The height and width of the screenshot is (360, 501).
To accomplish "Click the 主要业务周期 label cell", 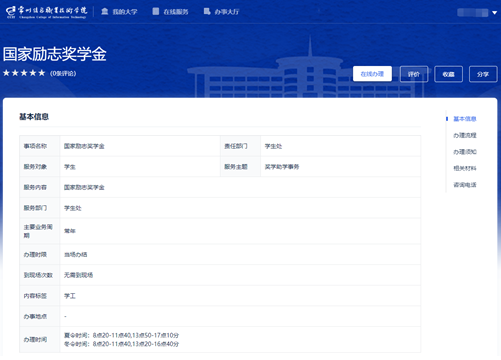I will pos(40,231).
